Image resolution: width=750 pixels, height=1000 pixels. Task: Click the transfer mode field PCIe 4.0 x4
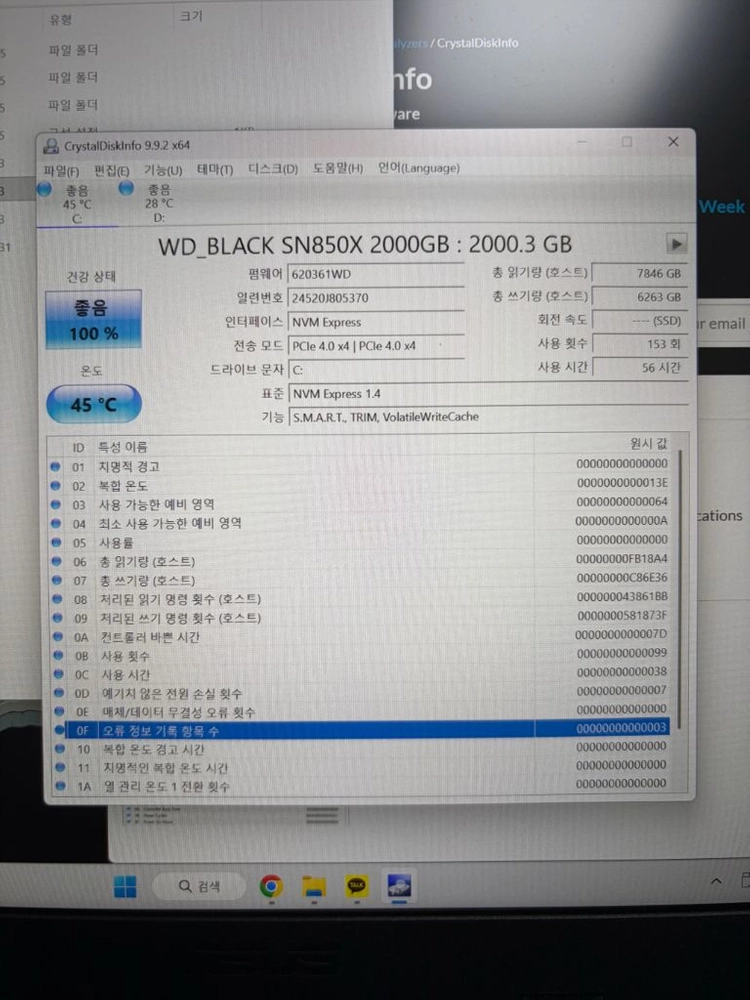376,346
